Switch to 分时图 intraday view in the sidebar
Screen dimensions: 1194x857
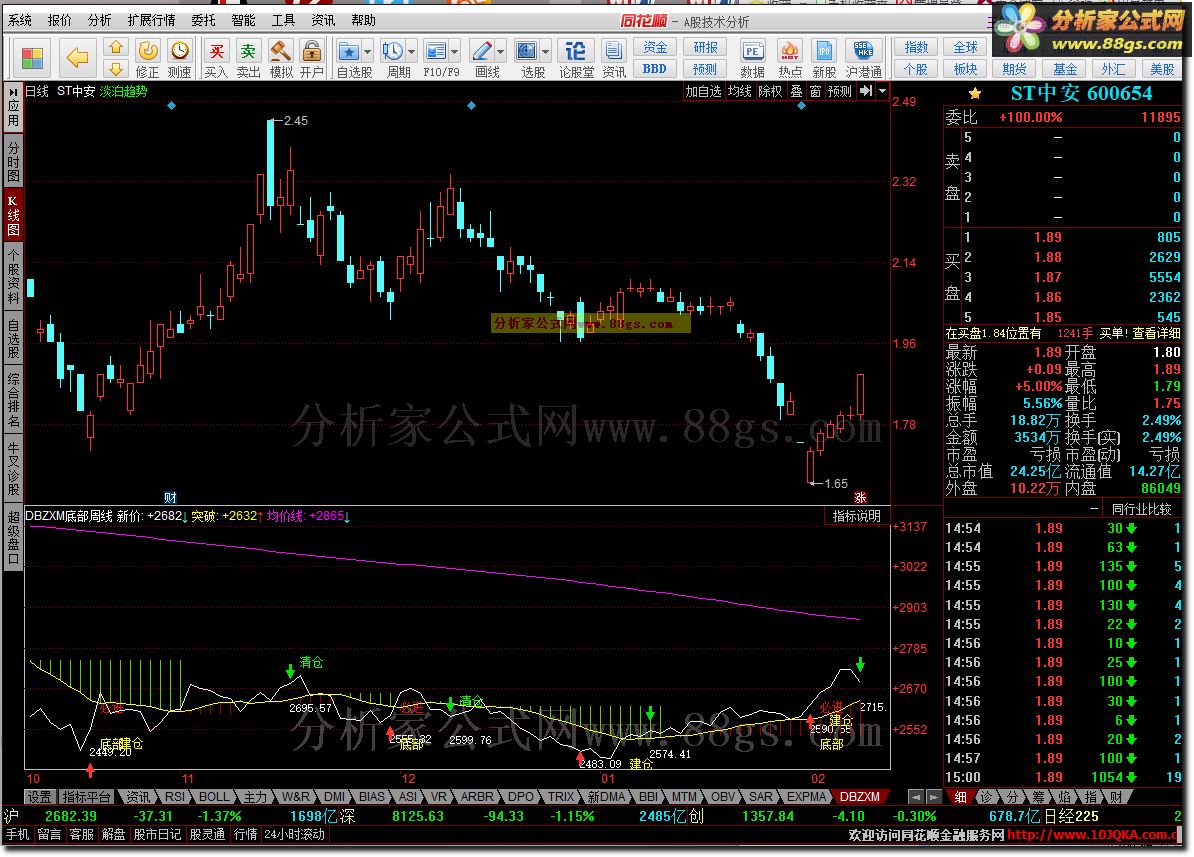(13, 161)
